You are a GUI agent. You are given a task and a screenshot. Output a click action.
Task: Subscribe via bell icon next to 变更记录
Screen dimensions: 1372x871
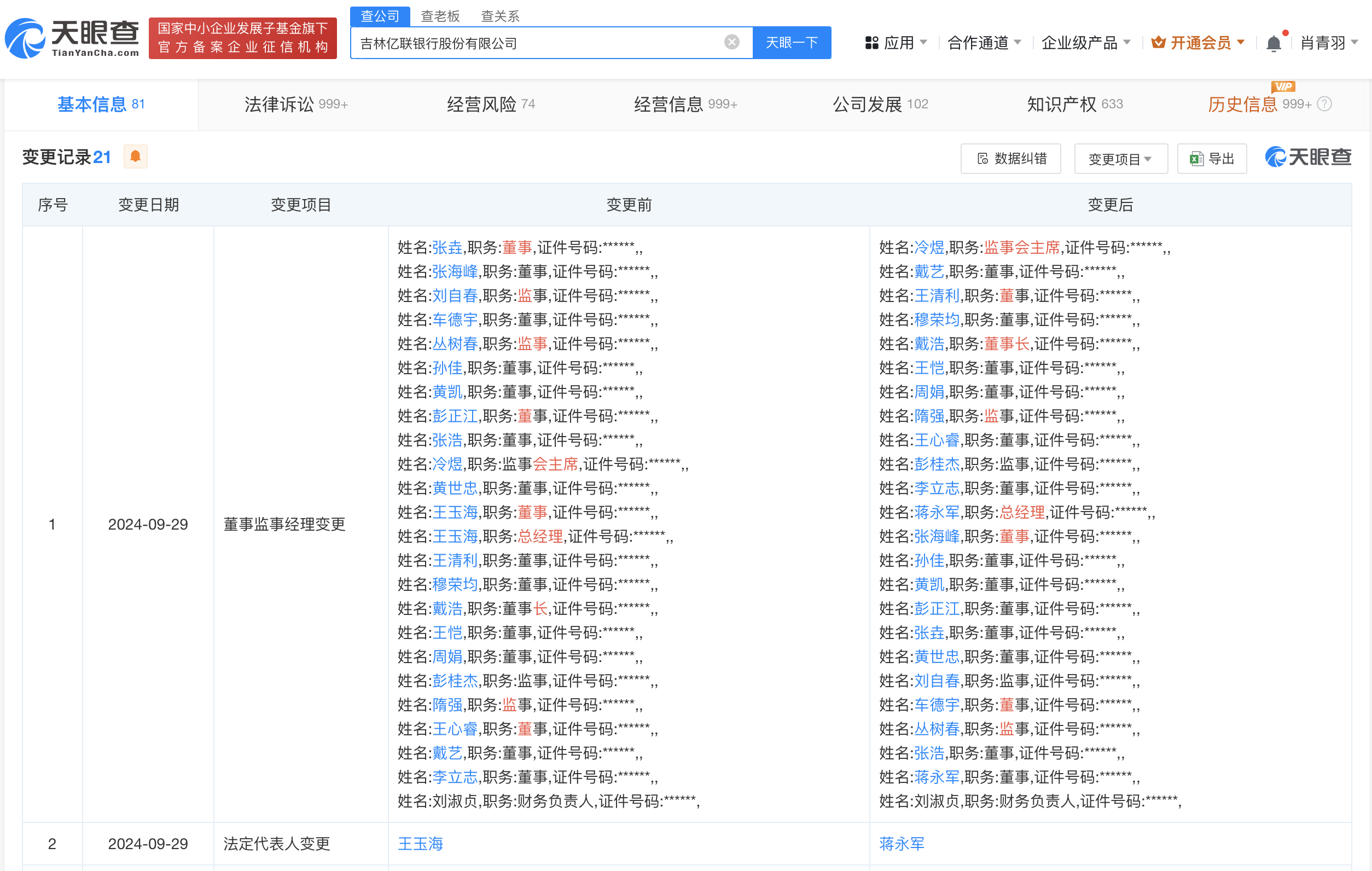(x=135, y=156)
